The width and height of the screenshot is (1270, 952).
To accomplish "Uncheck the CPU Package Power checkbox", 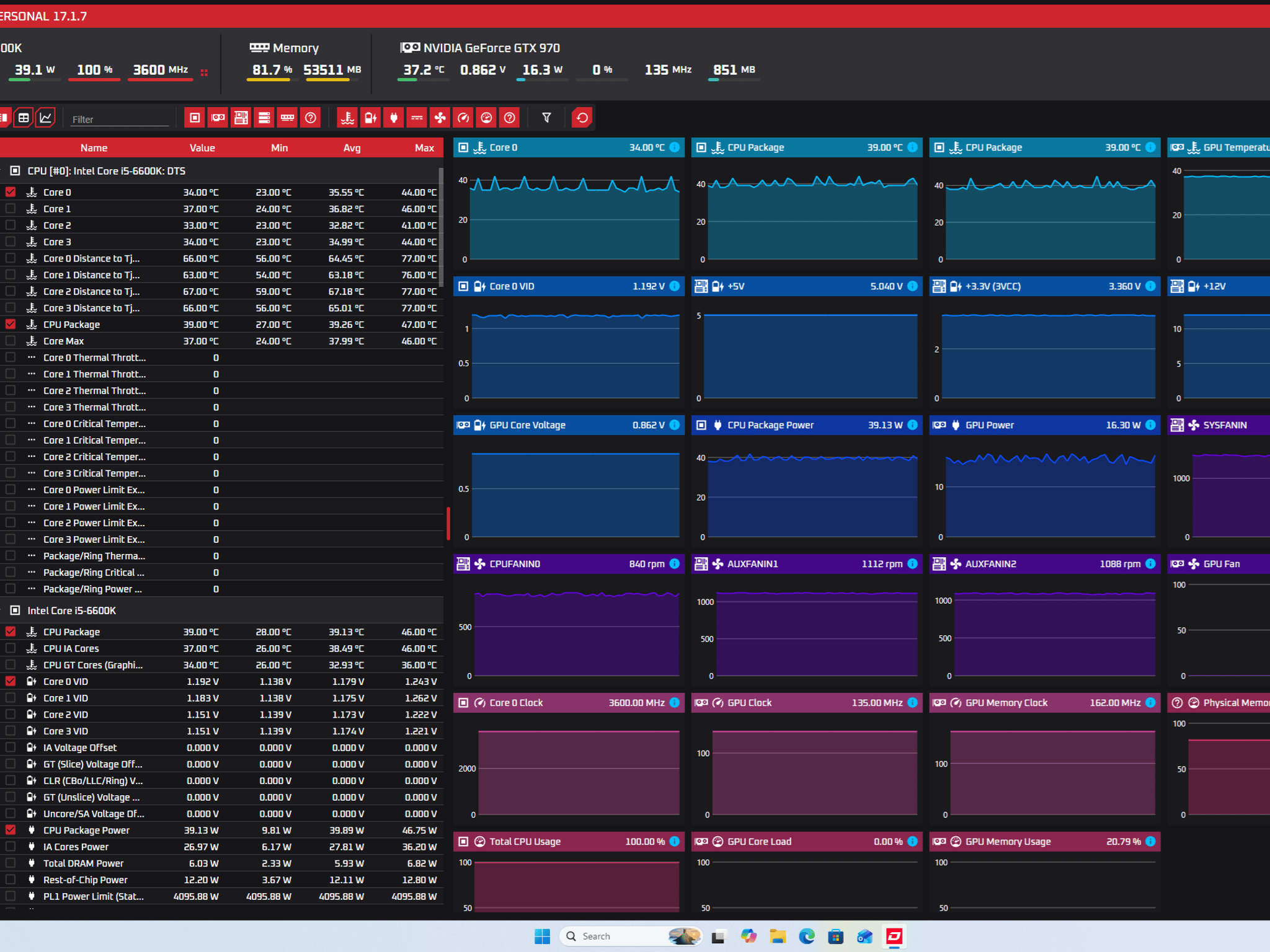I will 11,830.
